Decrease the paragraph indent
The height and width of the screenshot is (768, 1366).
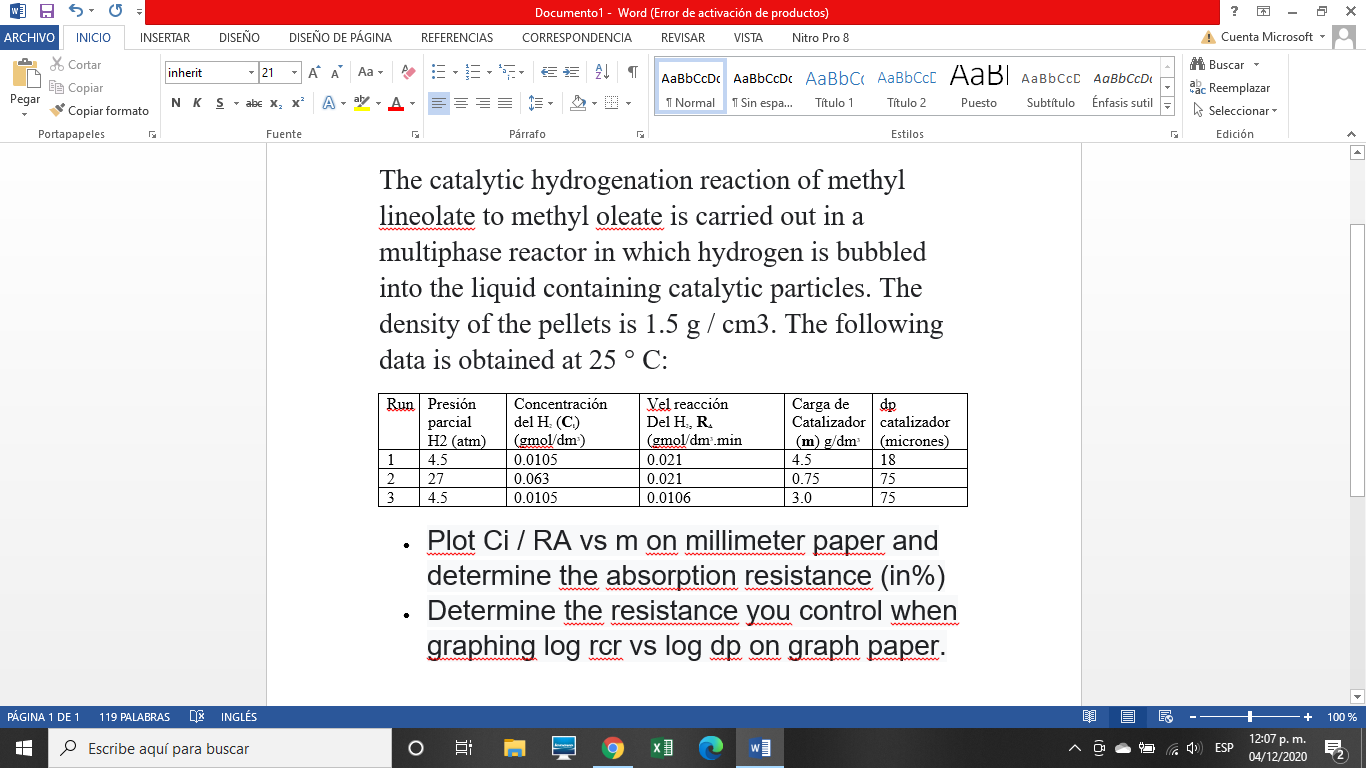click(548, 72)
